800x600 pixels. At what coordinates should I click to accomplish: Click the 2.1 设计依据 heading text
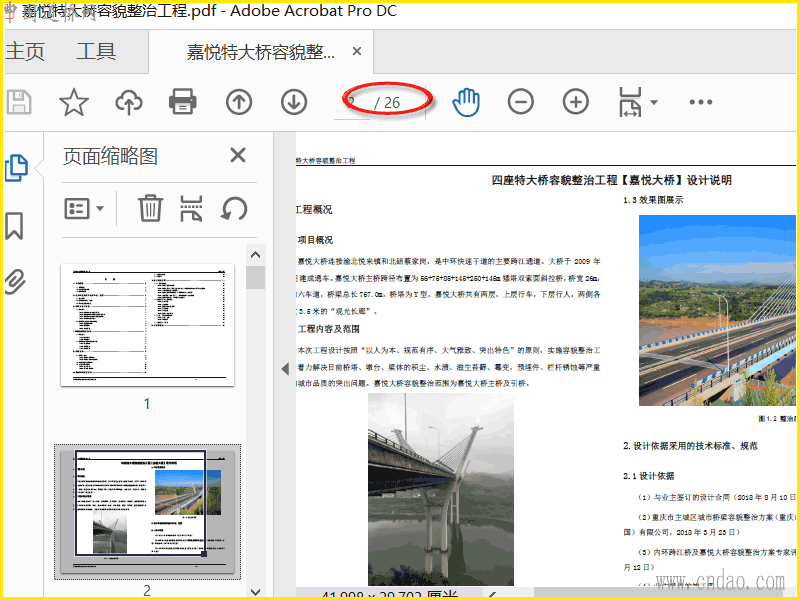coord(648,476)
